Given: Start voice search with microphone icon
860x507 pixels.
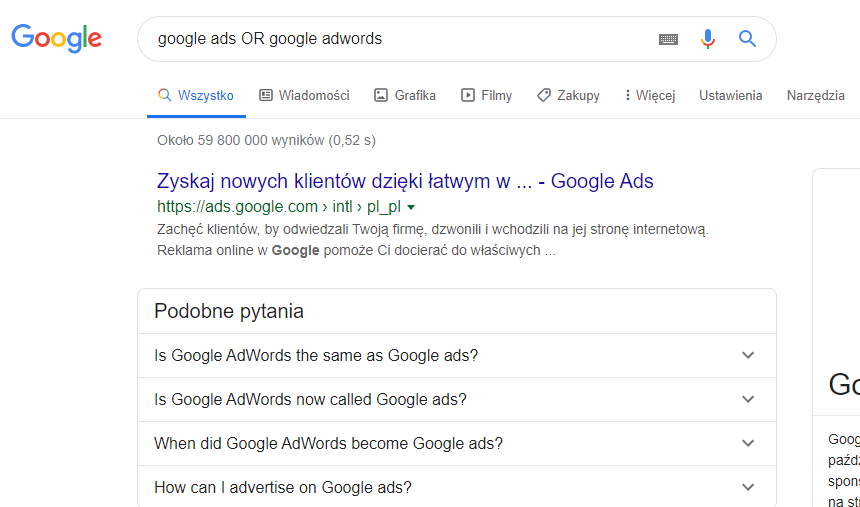Looking at the screenshot, I should tap(708, 39).
